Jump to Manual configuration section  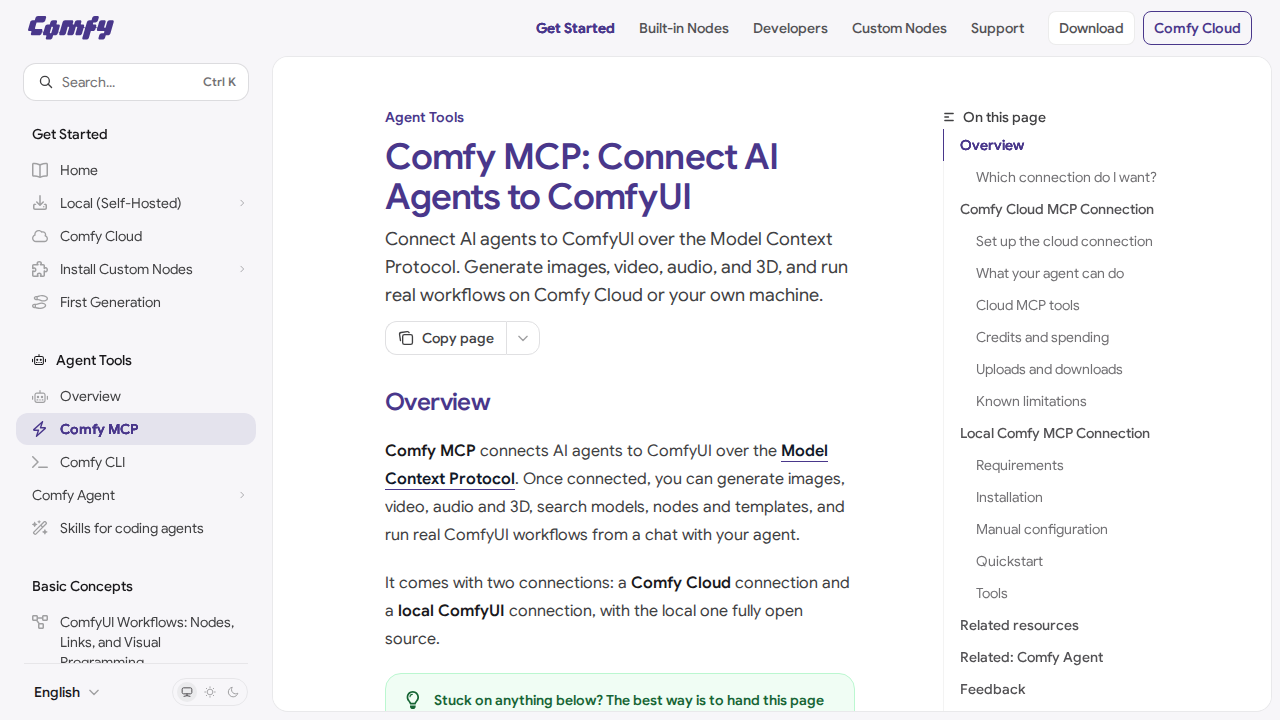[1042, 529]
